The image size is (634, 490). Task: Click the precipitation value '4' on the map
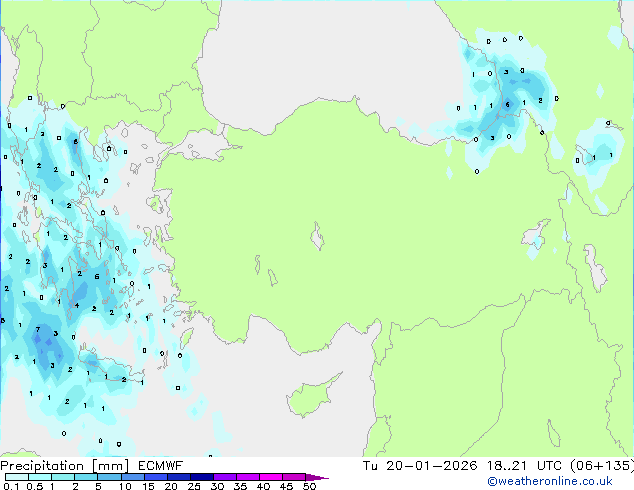pyautogui.click(x=77, y=306)
